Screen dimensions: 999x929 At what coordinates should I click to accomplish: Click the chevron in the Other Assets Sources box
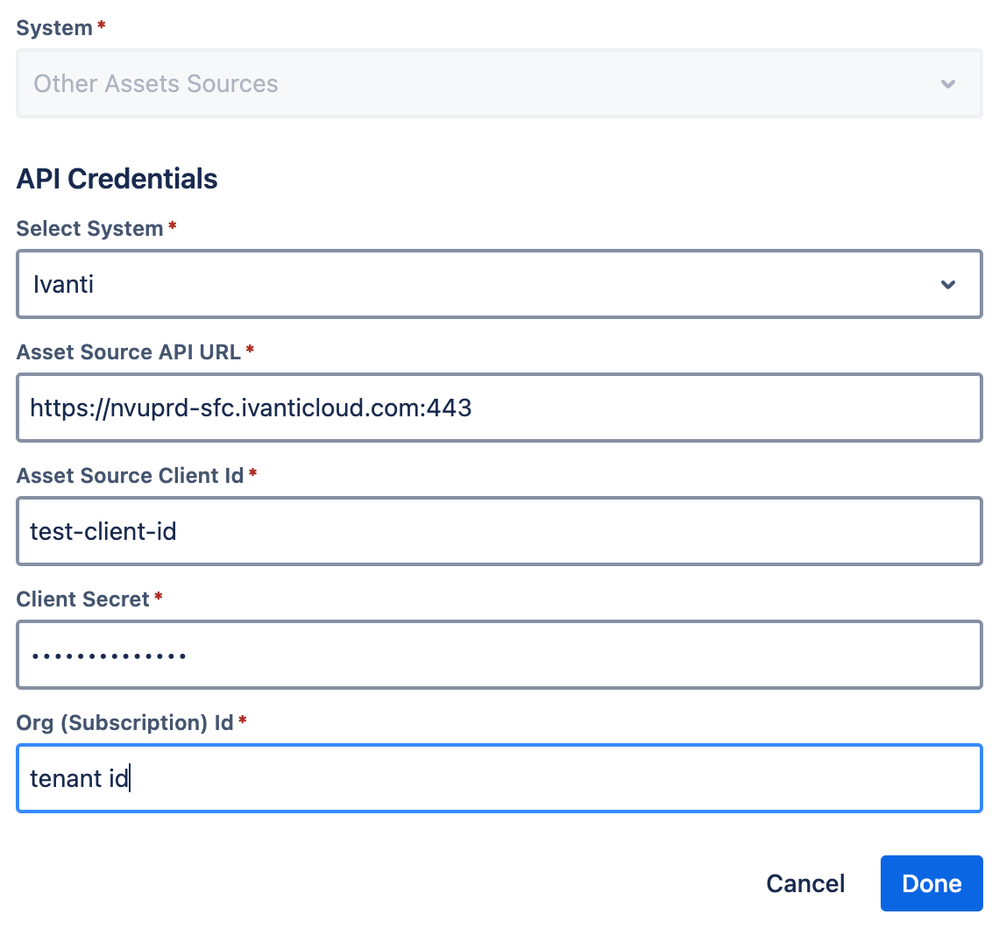click(x=948, y=84)
